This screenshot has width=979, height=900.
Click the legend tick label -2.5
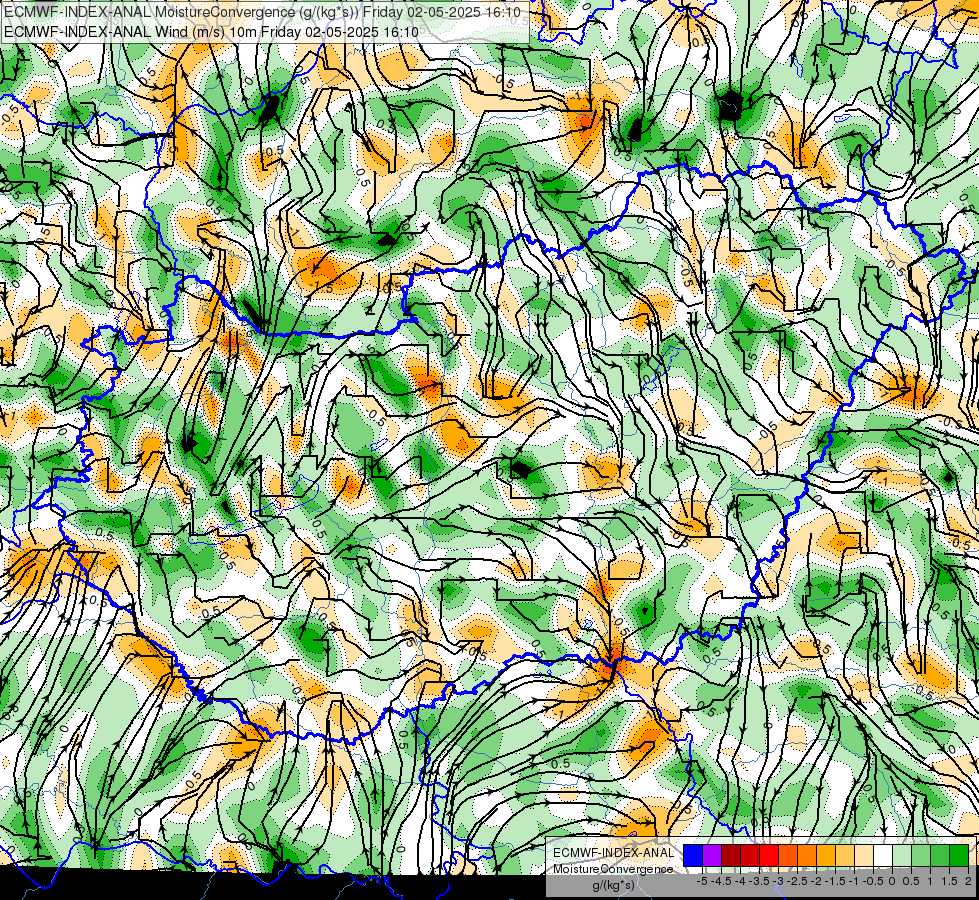pyautogui.click(x=797, y=881)
